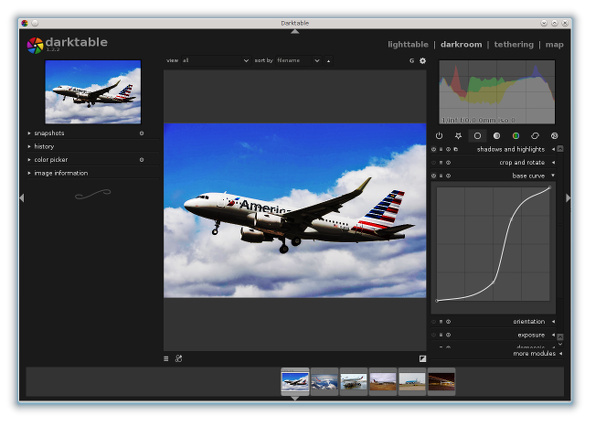
Task: Open quick presets list icon below image
Action: tap(166, 359)
